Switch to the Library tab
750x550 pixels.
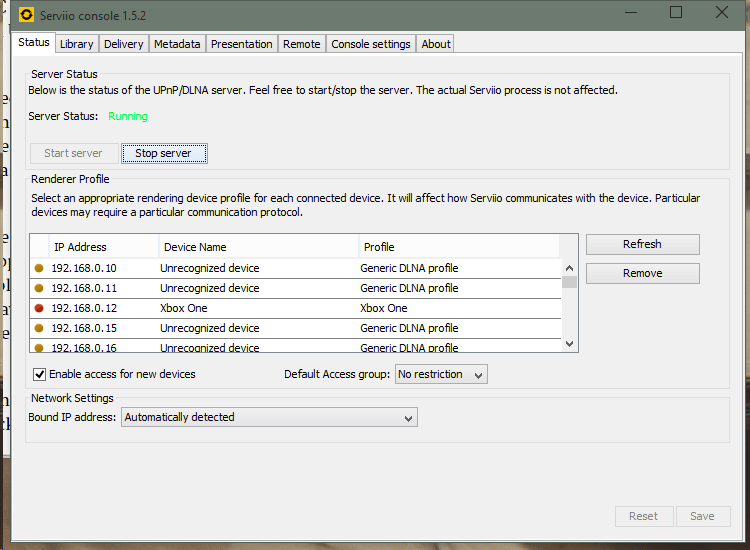click(77, 44)
